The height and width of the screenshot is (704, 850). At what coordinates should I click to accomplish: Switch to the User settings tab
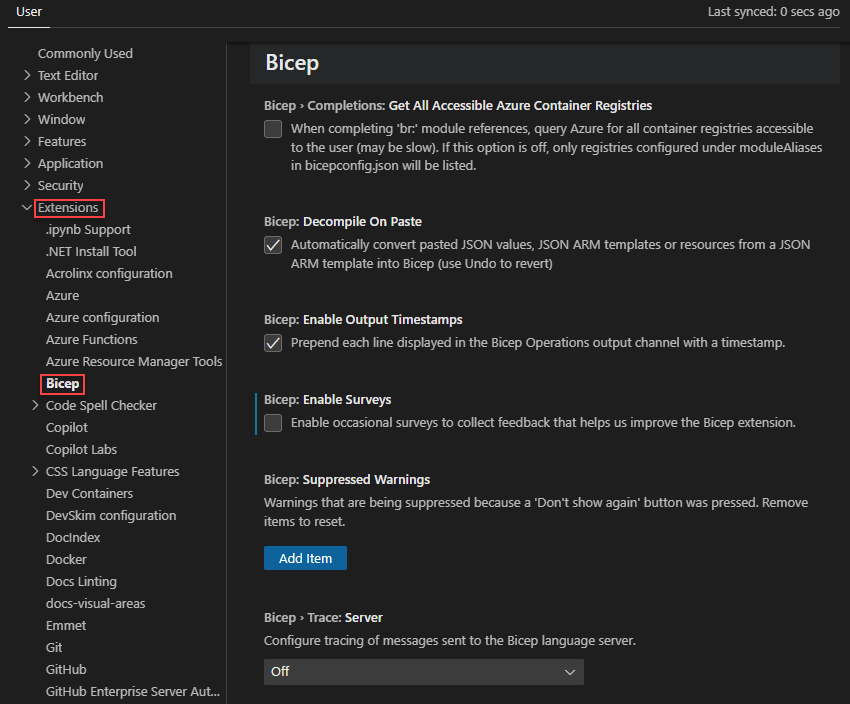tap(28, 12)
